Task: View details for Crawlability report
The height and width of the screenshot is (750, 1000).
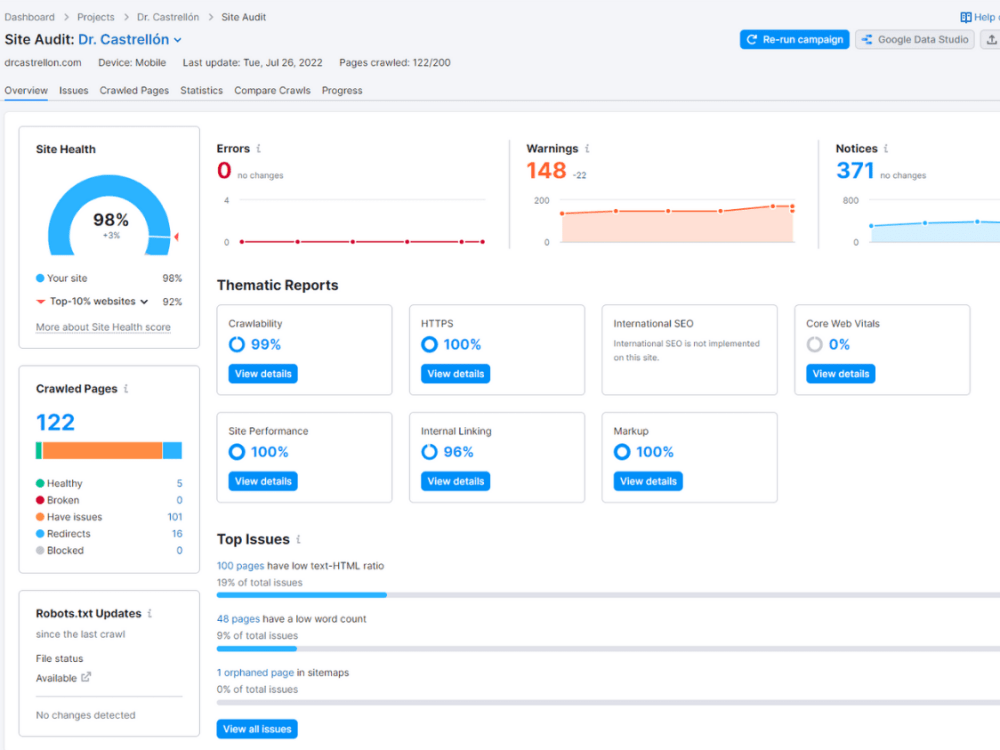Action: 263,374
